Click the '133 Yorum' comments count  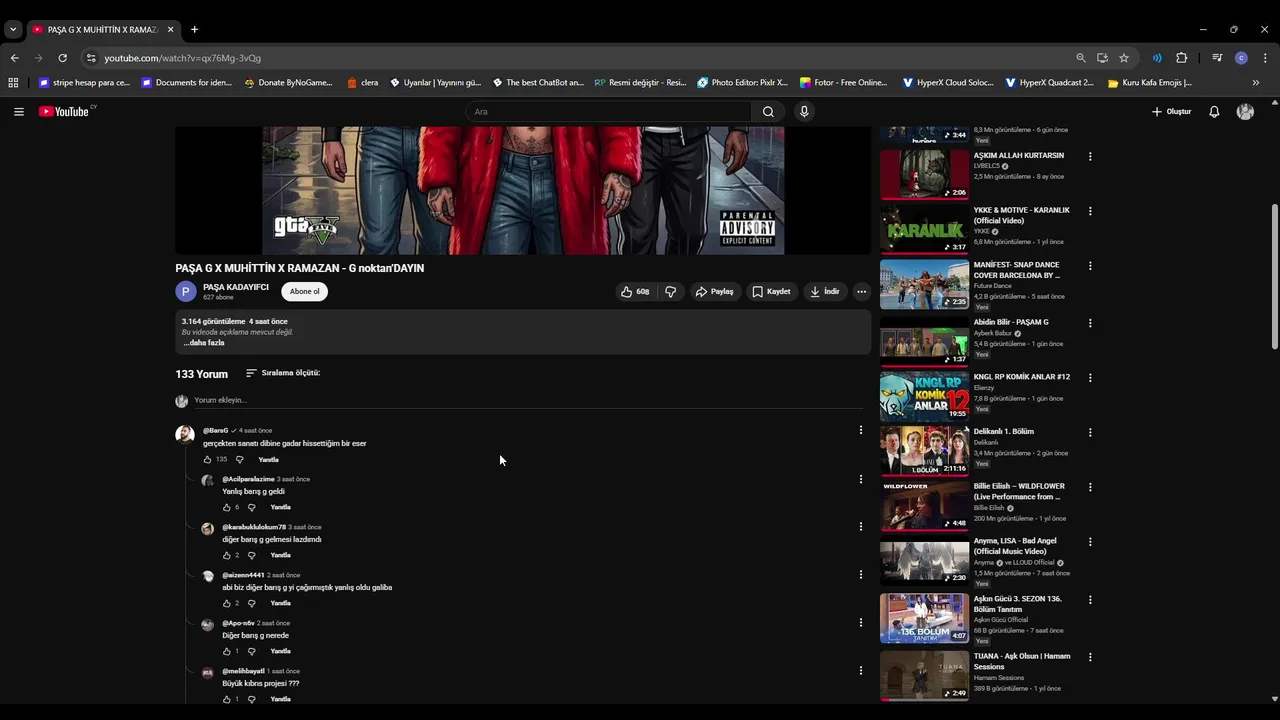(201, 374)
